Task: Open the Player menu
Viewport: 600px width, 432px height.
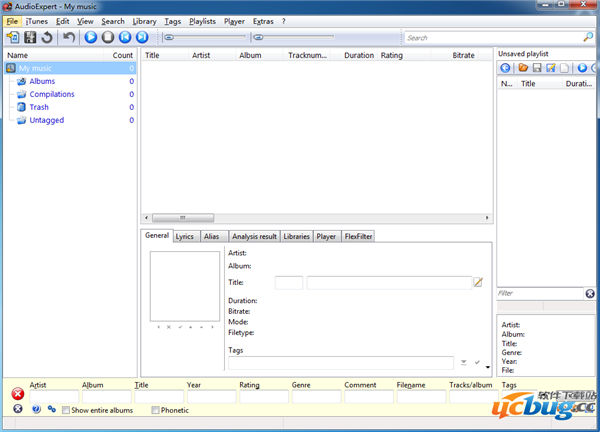Action: point(234,21)
